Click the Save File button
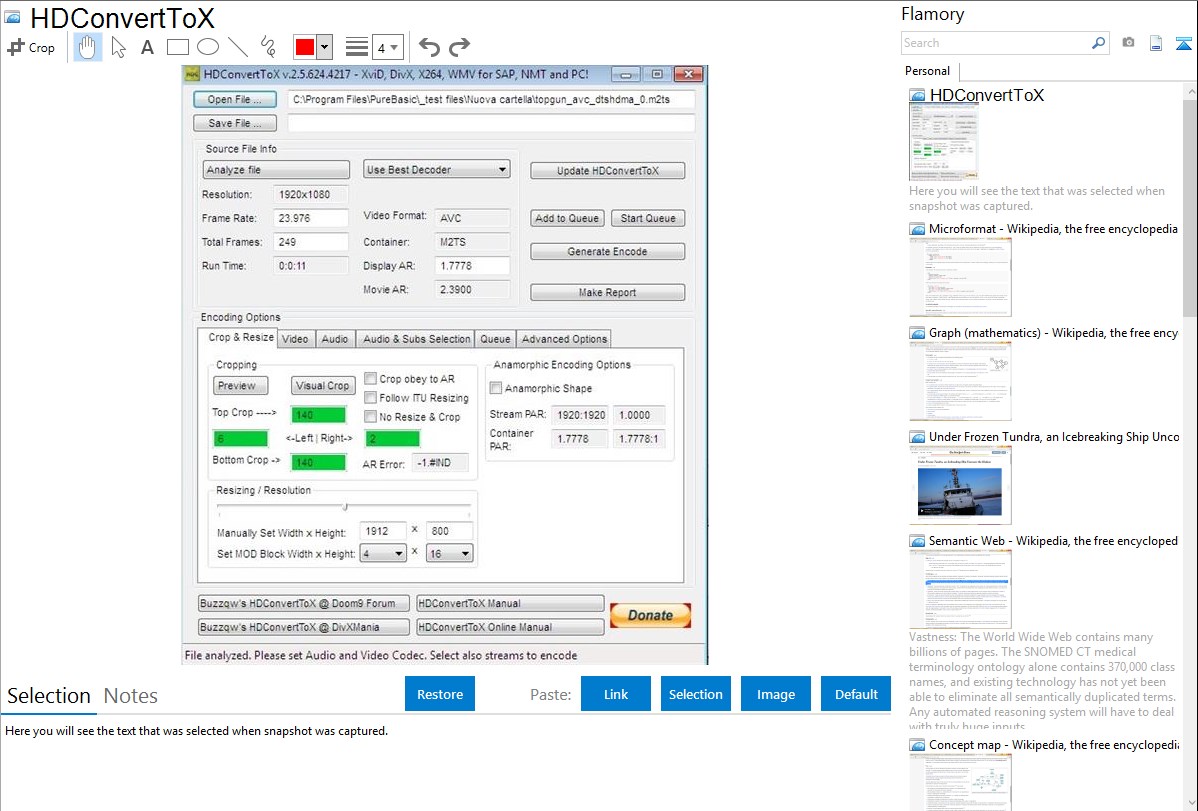1198x811 pixels. (235, 123)
